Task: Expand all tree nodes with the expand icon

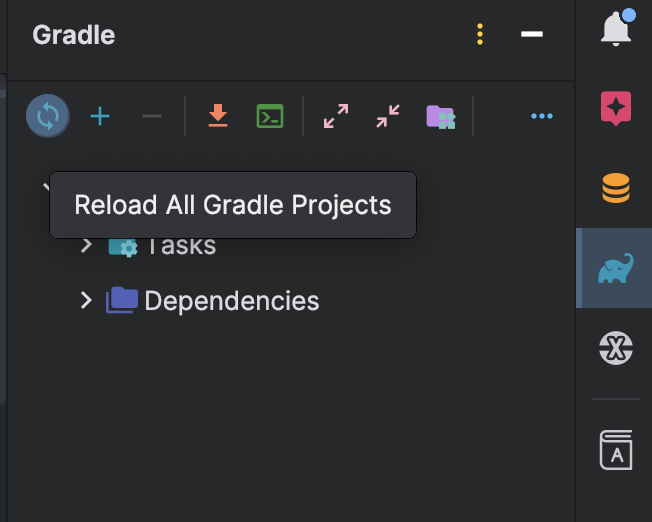Action: click(336, 116)
